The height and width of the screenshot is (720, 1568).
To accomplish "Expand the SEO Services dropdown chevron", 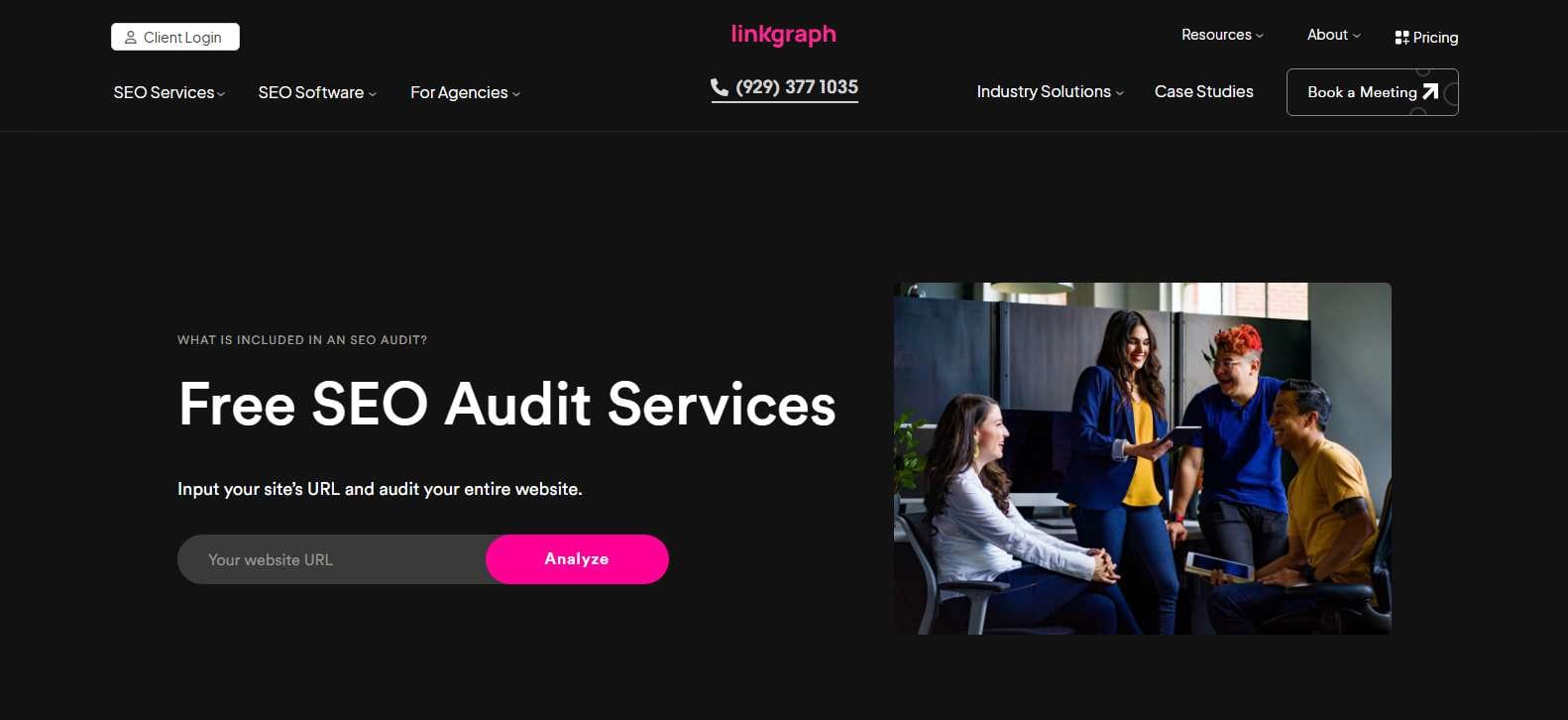I will click(221, 94).
